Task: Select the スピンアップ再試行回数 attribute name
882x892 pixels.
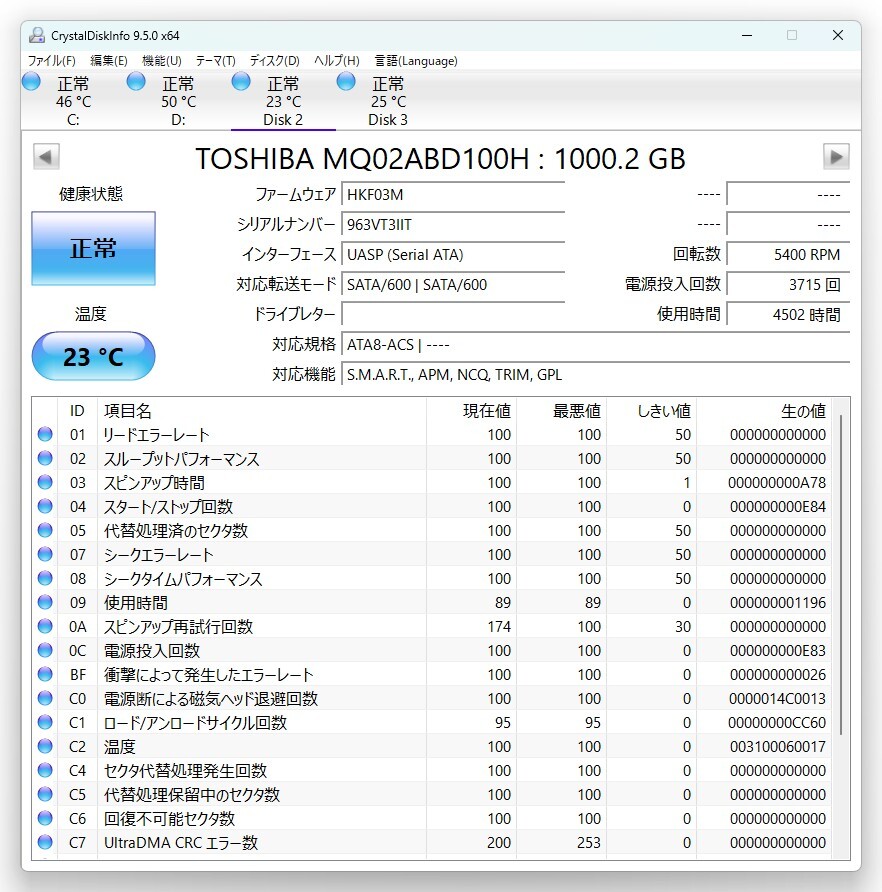Action: pyautogui.click(x=178, y=626)
